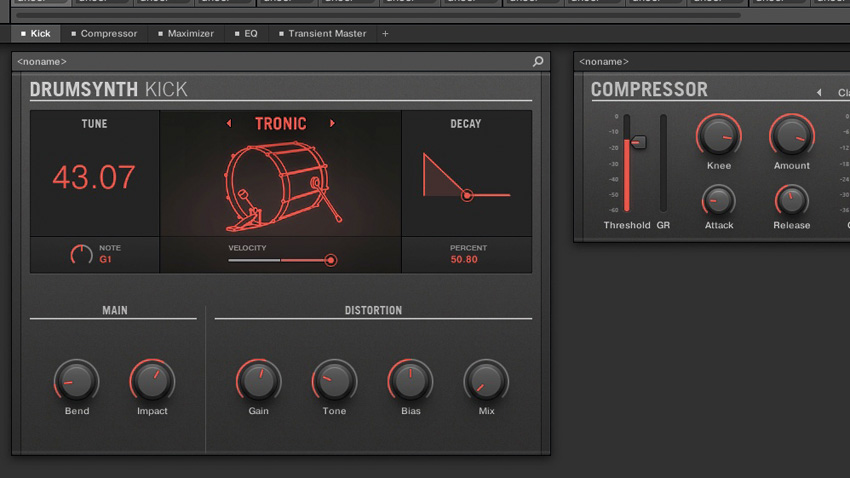Screen dimensions: 850x478
Task: Click the MAIN section header
Action: tap(115, 311)
